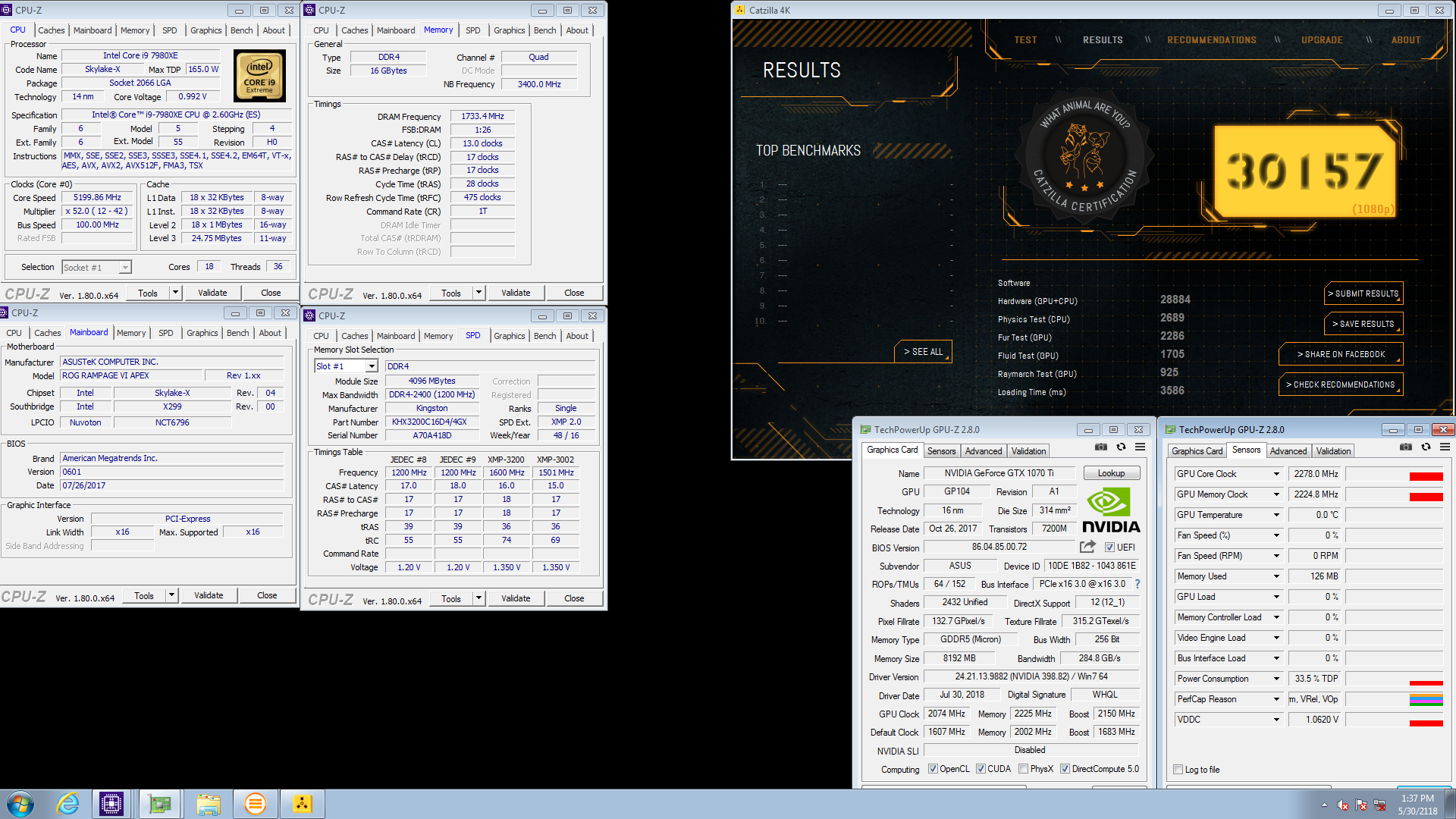
Task: Toggle the OpenCL checkbox
Action: (933, 769)
